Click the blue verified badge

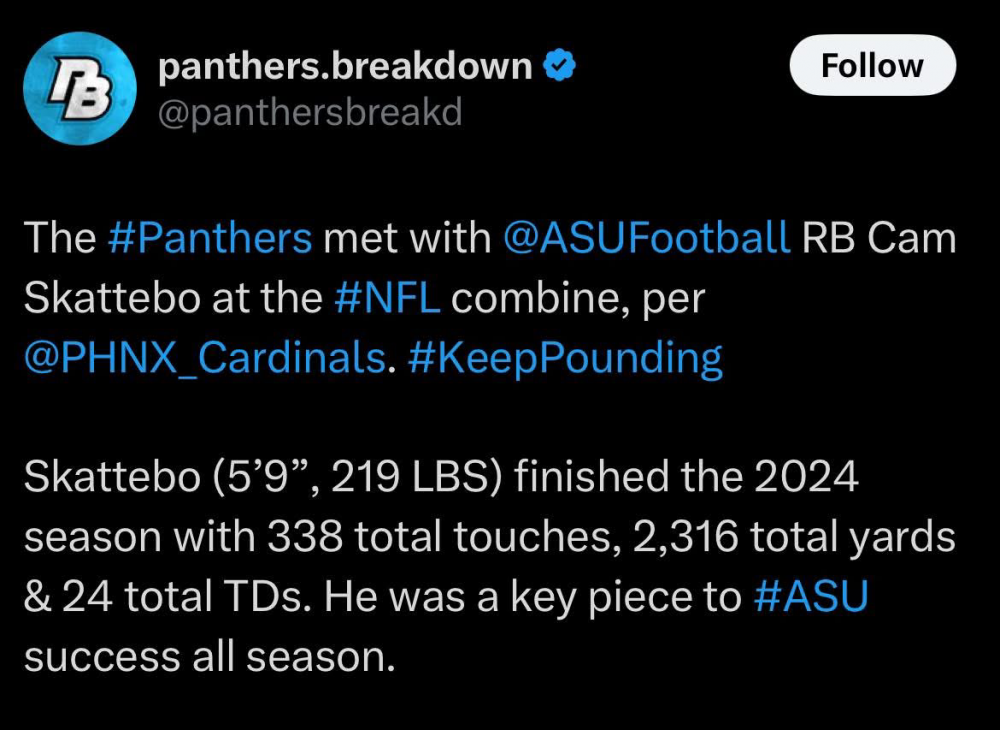[x=558, y=67]
